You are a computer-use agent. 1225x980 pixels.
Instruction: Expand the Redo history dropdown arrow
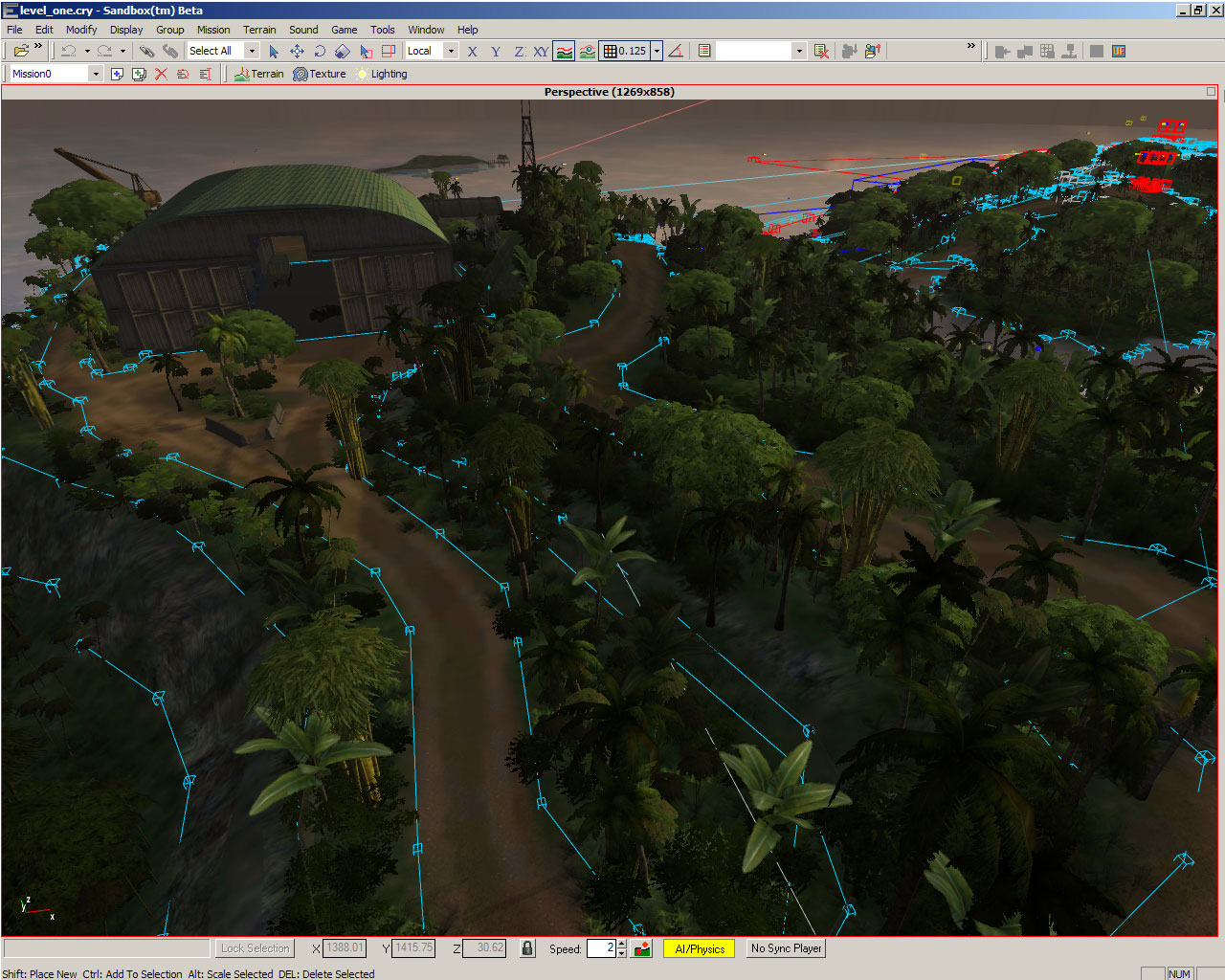(122, 51)
